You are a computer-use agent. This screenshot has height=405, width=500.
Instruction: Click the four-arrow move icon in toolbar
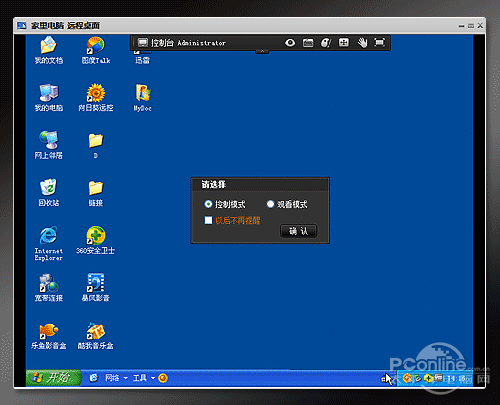[x=344, y=42]
